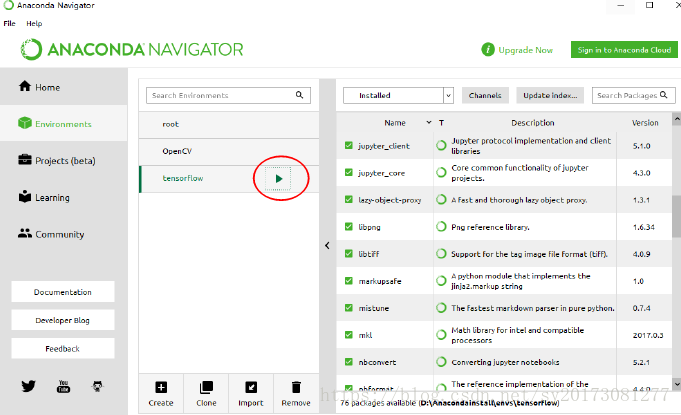Image resolution: width=681 pixels, height=415 pixels.
Task: Click the Search Packages magnifier icon
Action: (x=664, y=95)
